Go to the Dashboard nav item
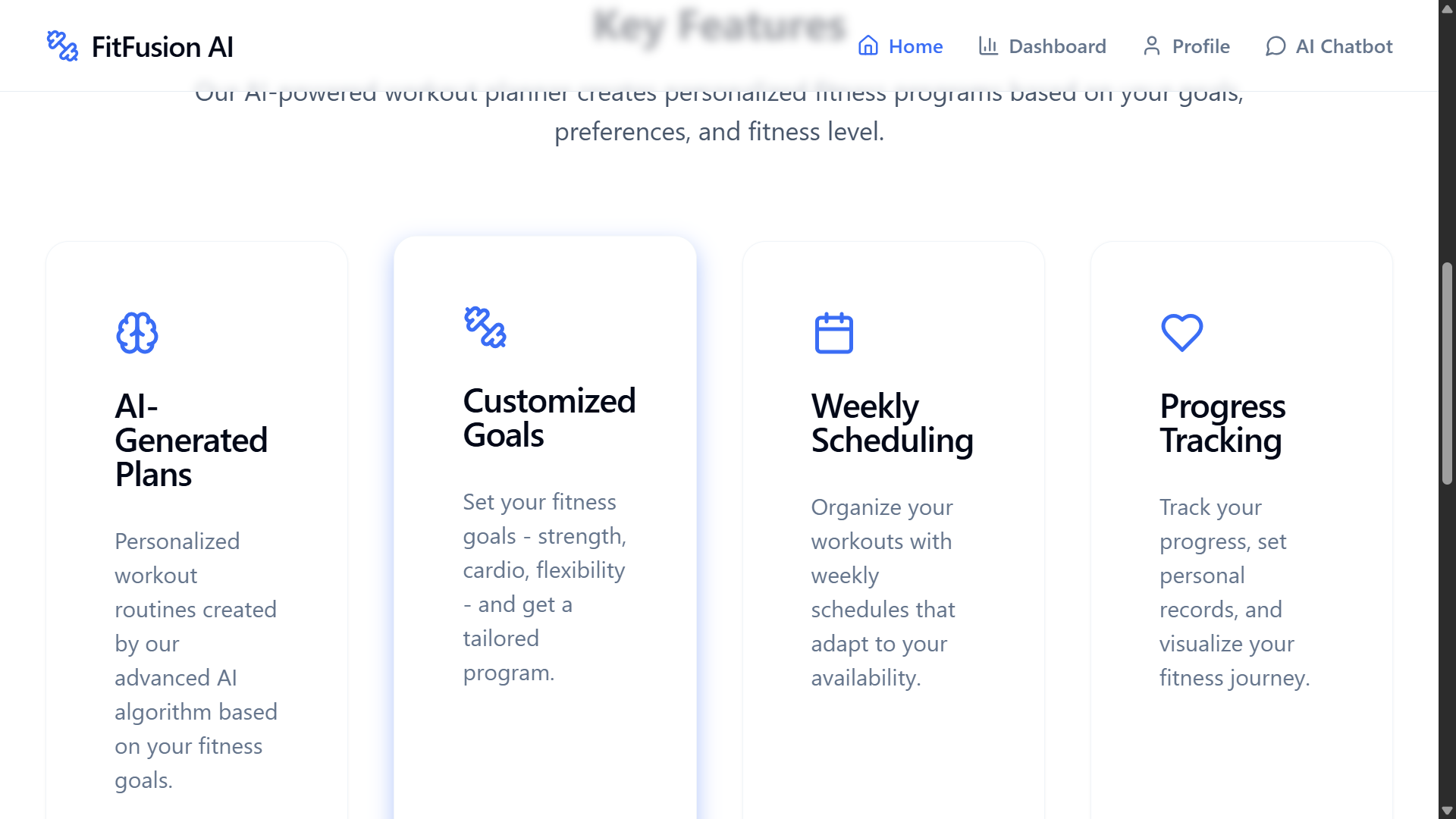 1042,46
